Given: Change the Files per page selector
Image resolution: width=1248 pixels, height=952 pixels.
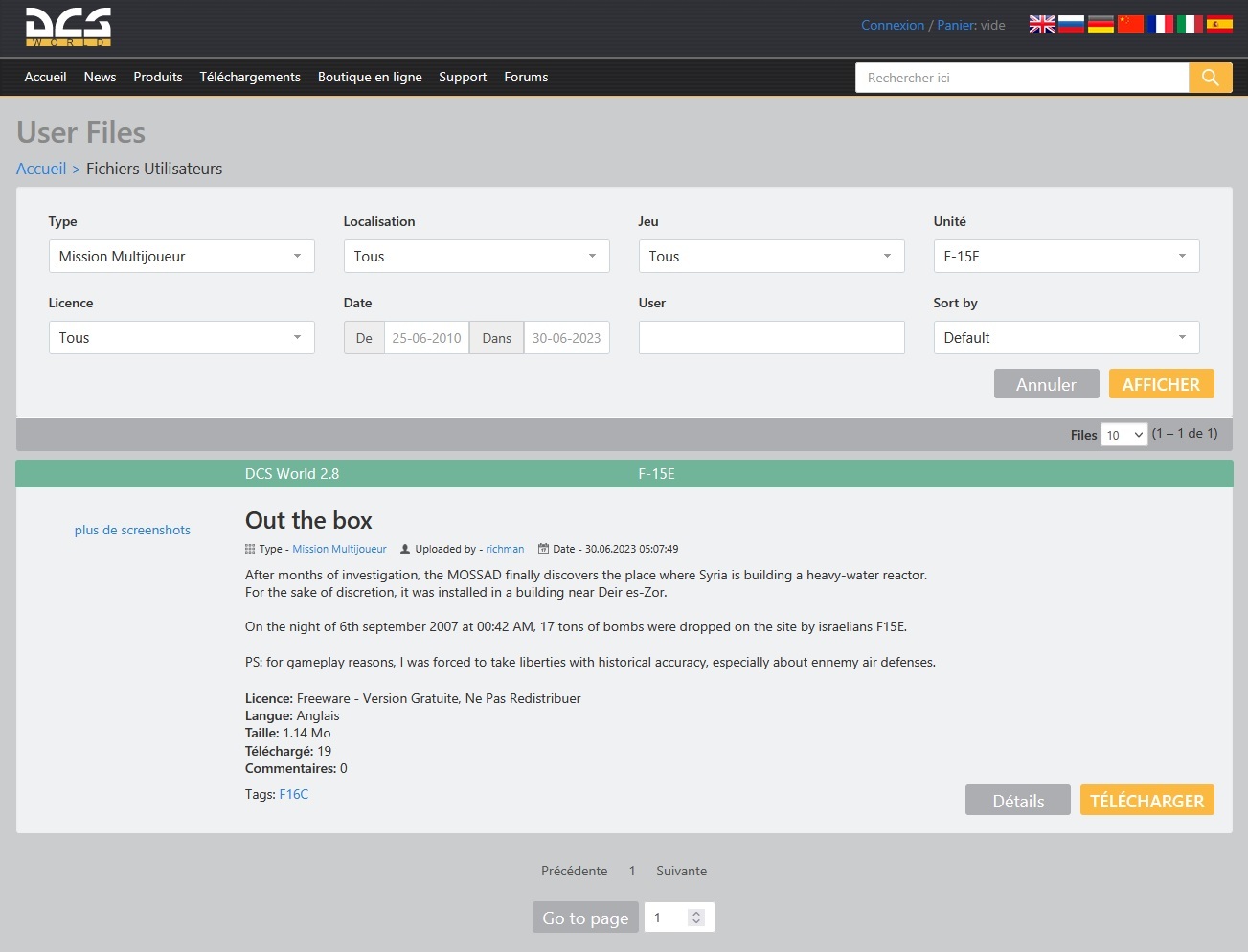Looking at the screenshot, I should (1124, 435).
